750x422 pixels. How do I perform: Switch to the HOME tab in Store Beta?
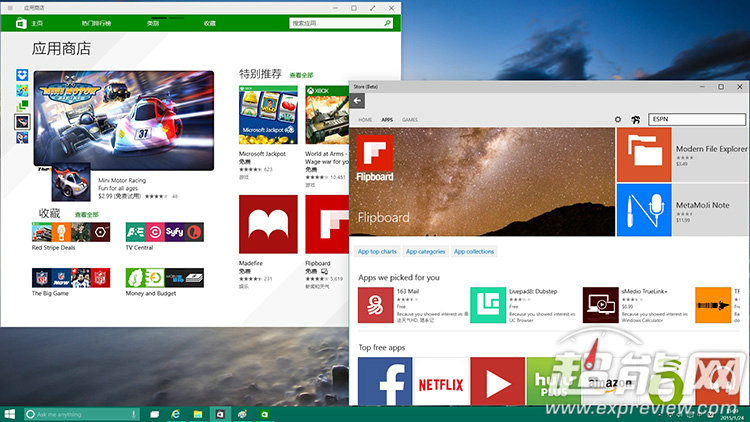(x=365, y=119)
